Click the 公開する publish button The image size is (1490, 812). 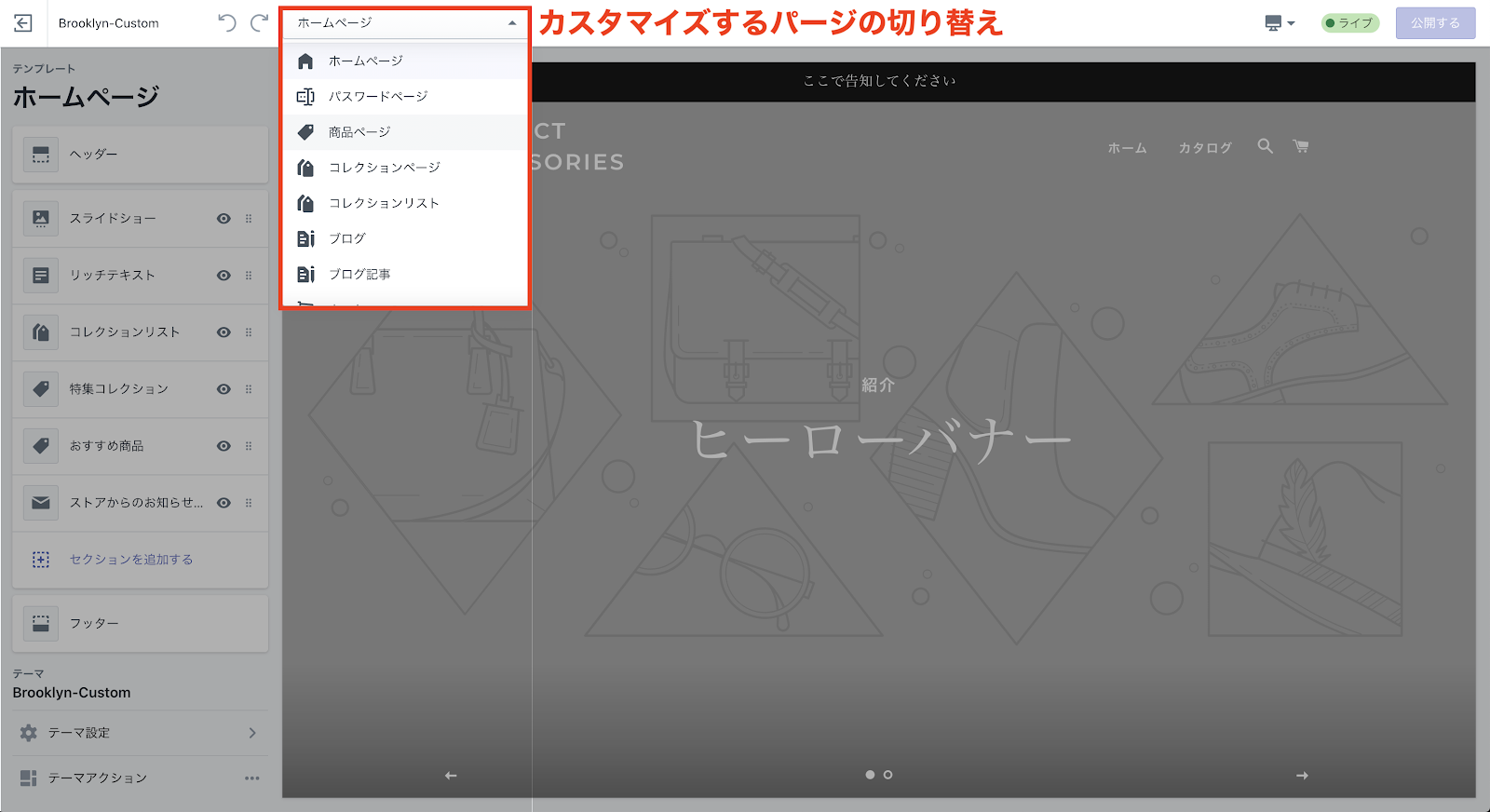click(x=1435, y=23)
